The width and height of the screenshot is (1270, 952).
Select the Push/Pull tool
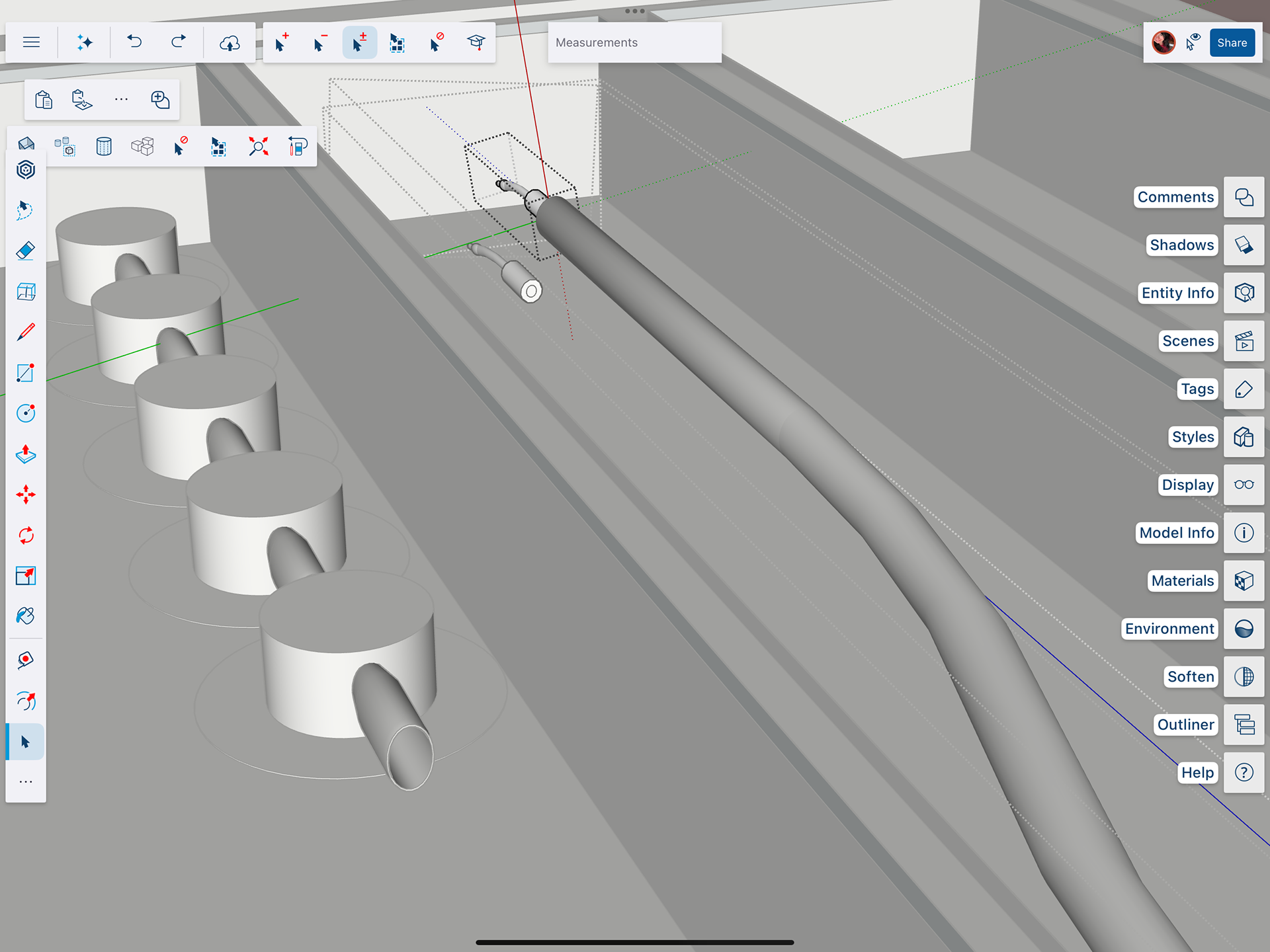pyautogui.click(x=25, y=454)
